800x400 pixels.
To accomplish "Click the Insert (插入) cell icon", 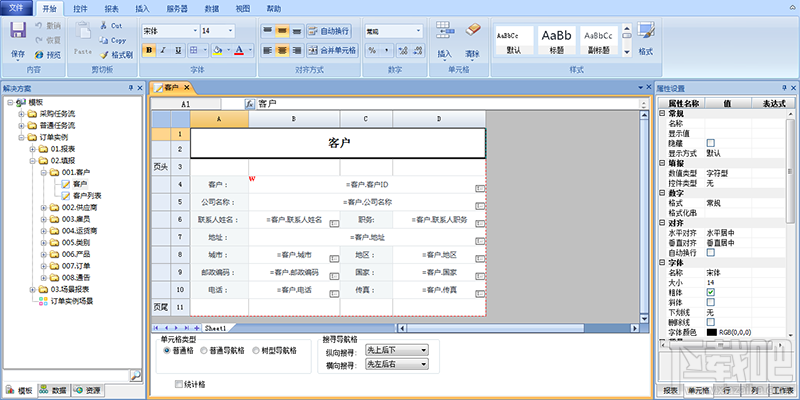I will (445, 31).
